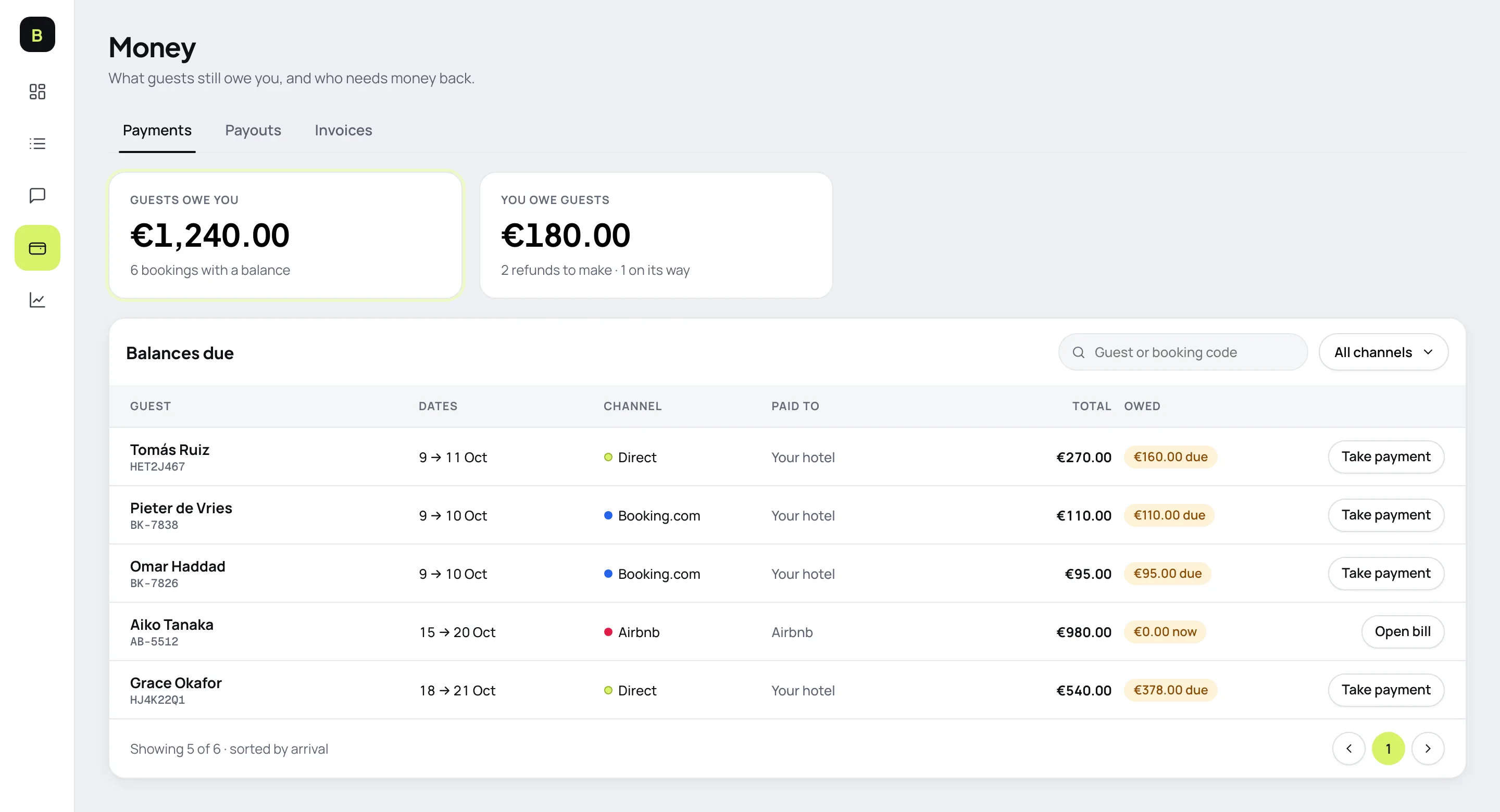1500x812 pixels.
Task: Click guest name Omar Haddad
Action: (178, 566)
